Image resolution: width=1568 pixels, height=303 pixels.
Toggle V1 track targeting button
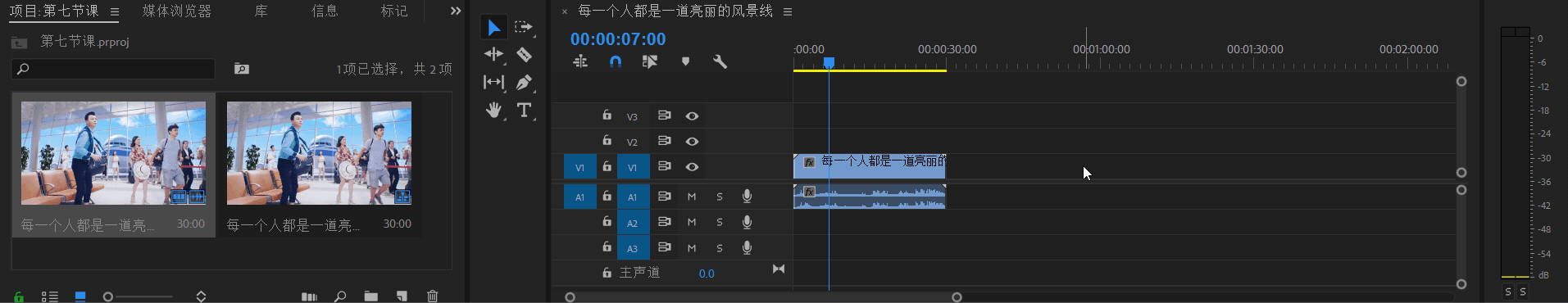pos(633,167)
